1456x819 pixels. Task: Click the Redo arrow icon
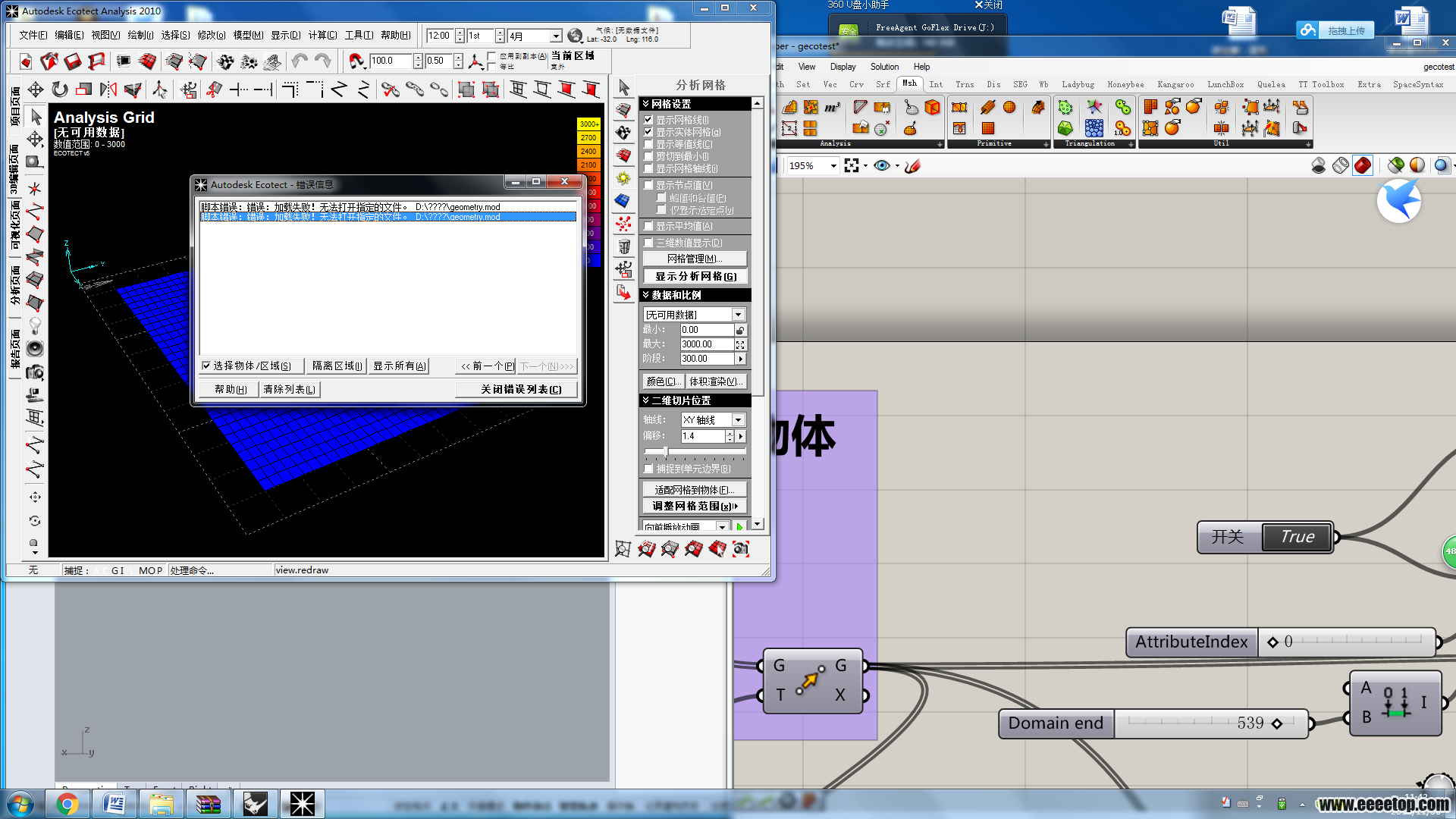click(323, 61)
